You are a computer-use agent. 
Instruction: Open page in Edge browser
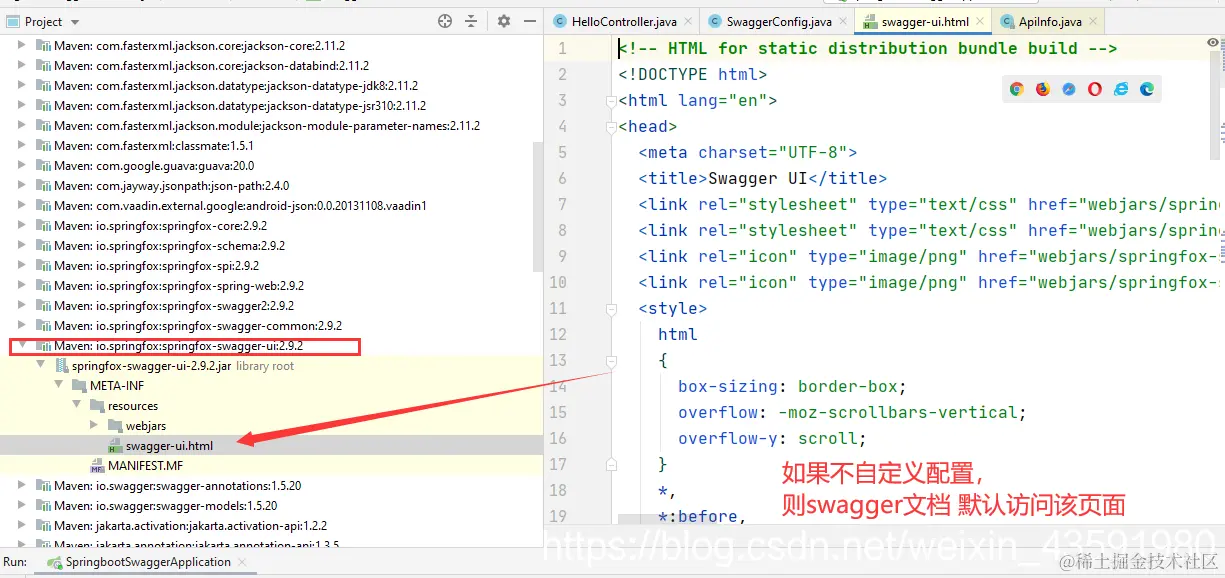[1147, 89]
